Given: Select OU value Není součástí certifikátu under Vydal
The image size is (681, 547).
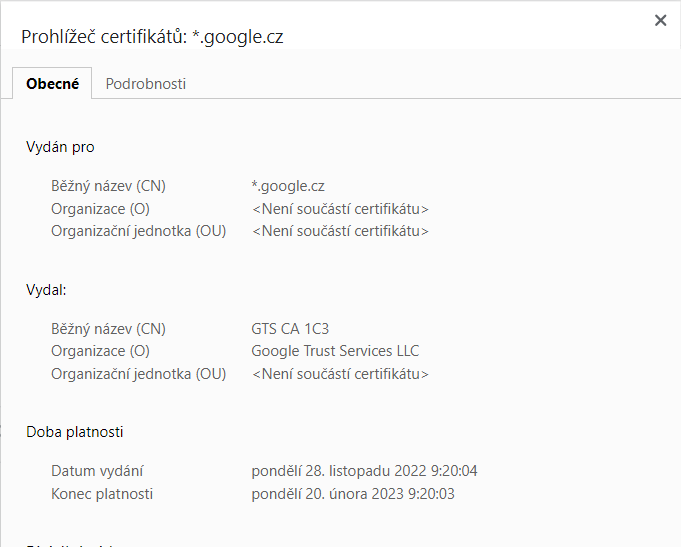Looking at the screenshot, I should (340, 374).
